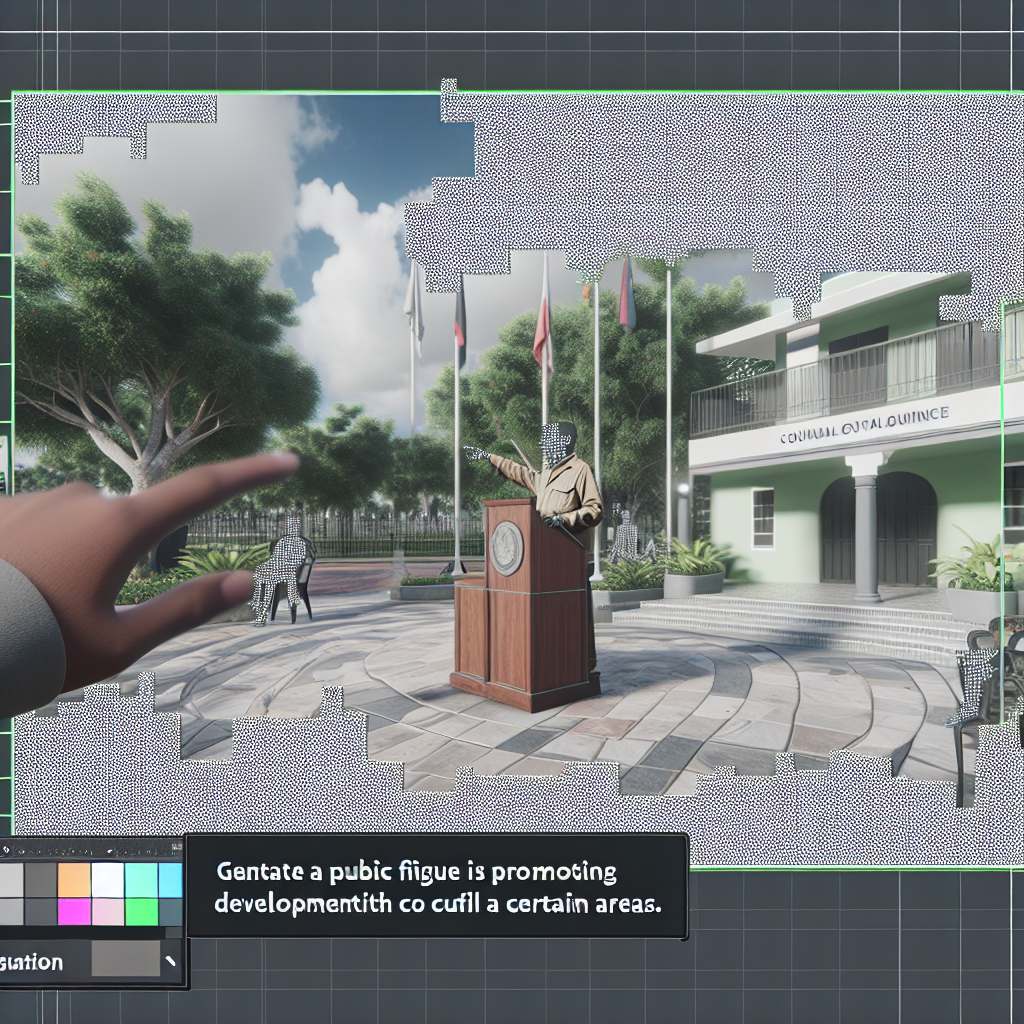Click the round seal on the podium

pos(507,549)
